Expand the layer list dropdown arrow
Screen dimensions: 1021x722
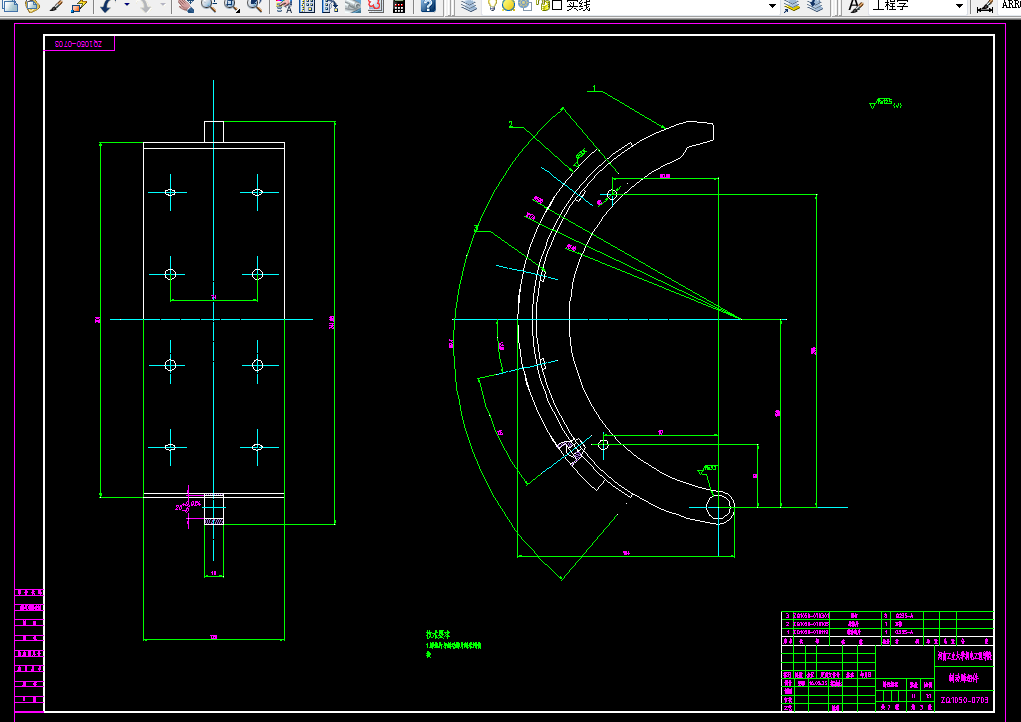772,6
